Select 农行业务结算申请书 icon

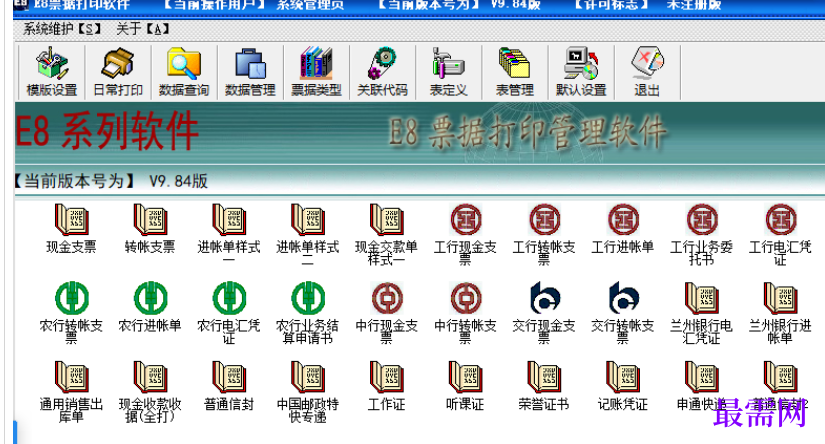tap(308, 298)
